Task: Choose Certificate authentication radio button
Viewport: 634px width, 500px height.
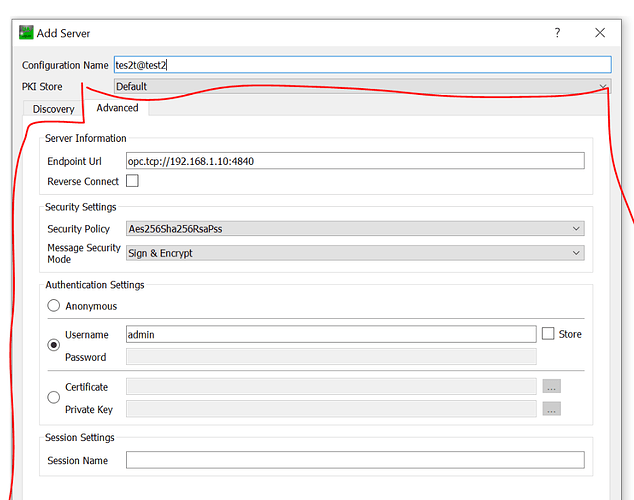Action: (x=53, y=397)
